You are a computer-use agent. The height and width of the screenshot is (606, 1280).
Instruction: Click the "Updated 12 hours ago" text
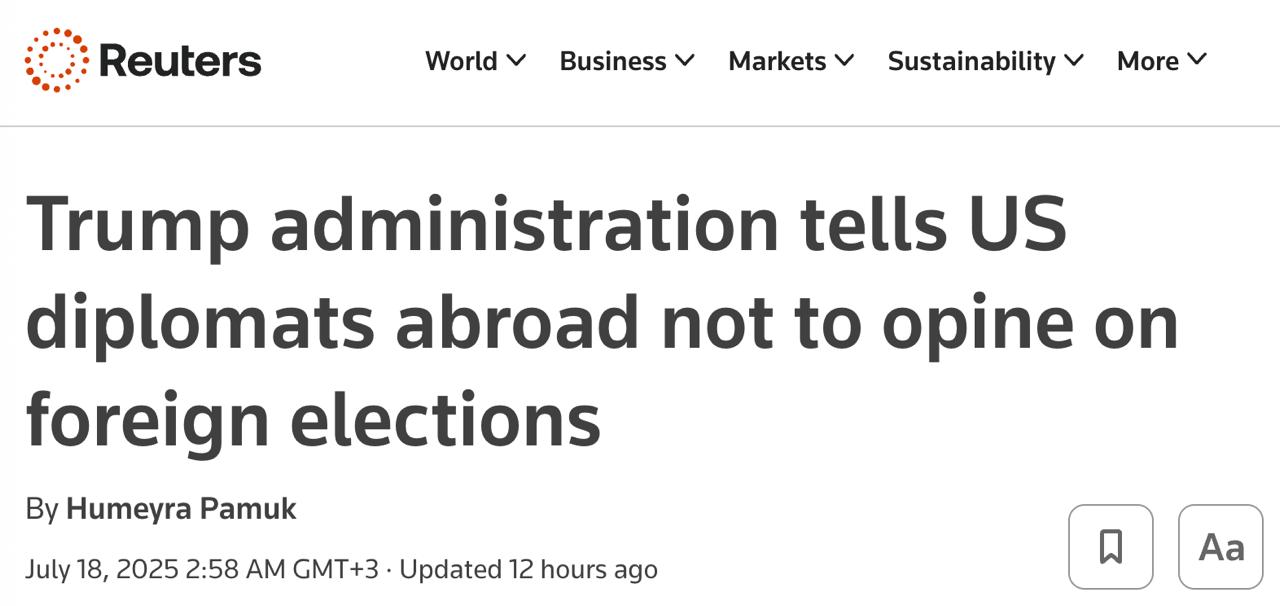click(528, 569)
